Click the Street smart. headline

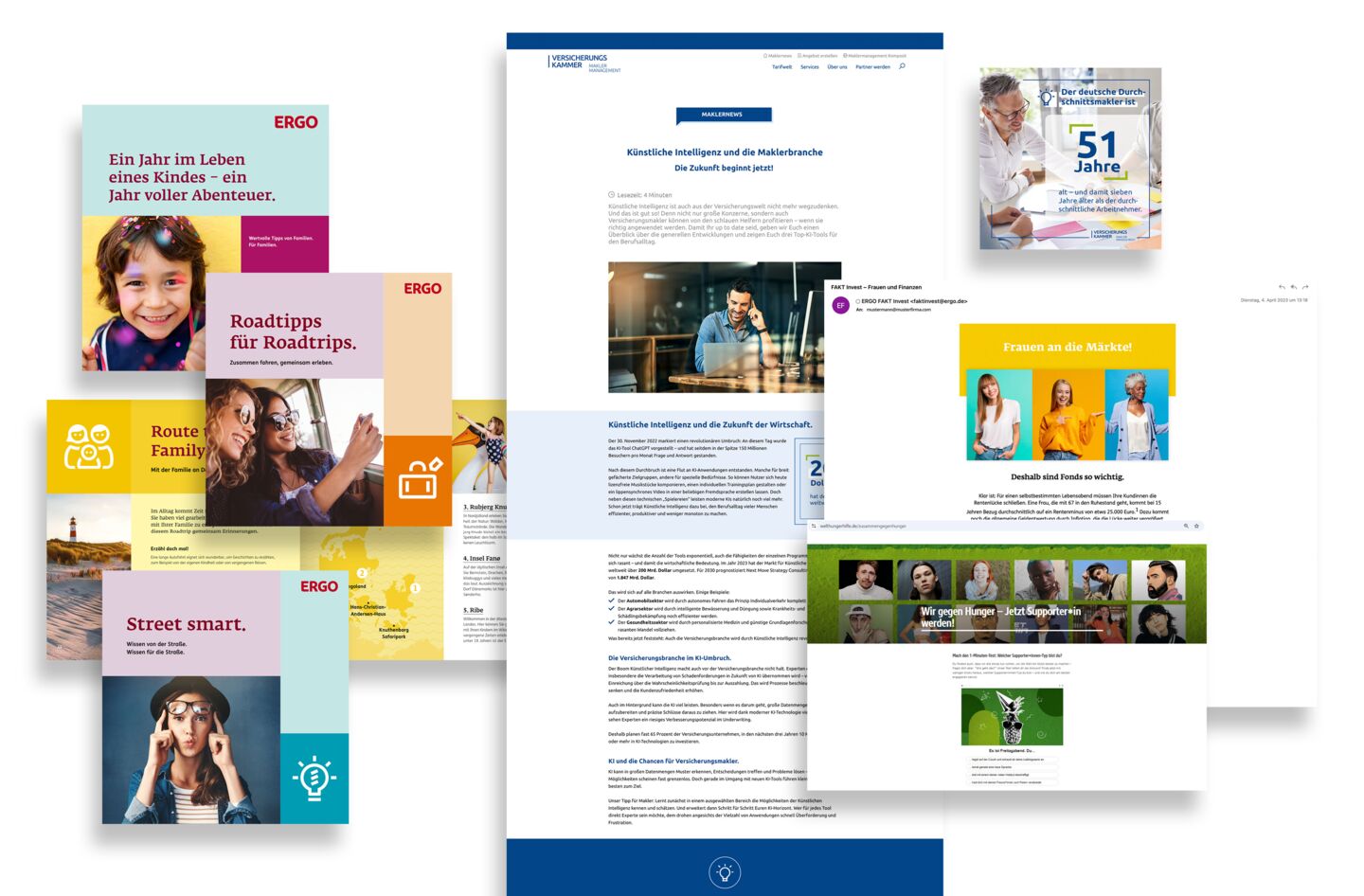[186, 624]
